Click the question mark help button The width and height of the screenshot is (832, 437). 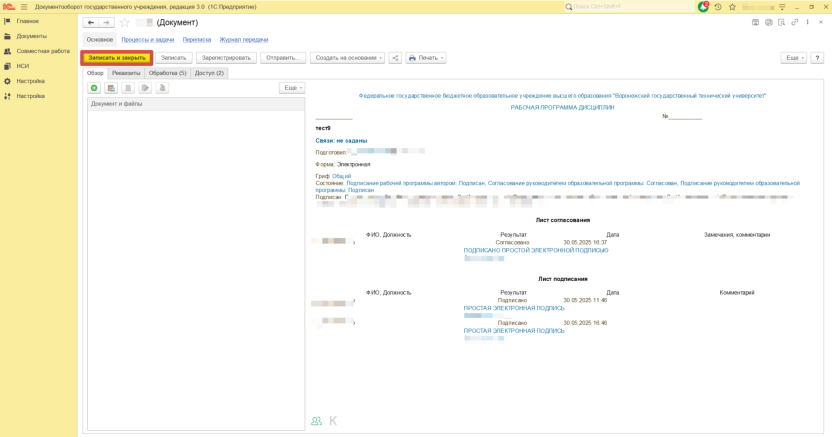[x=817, y=58]
